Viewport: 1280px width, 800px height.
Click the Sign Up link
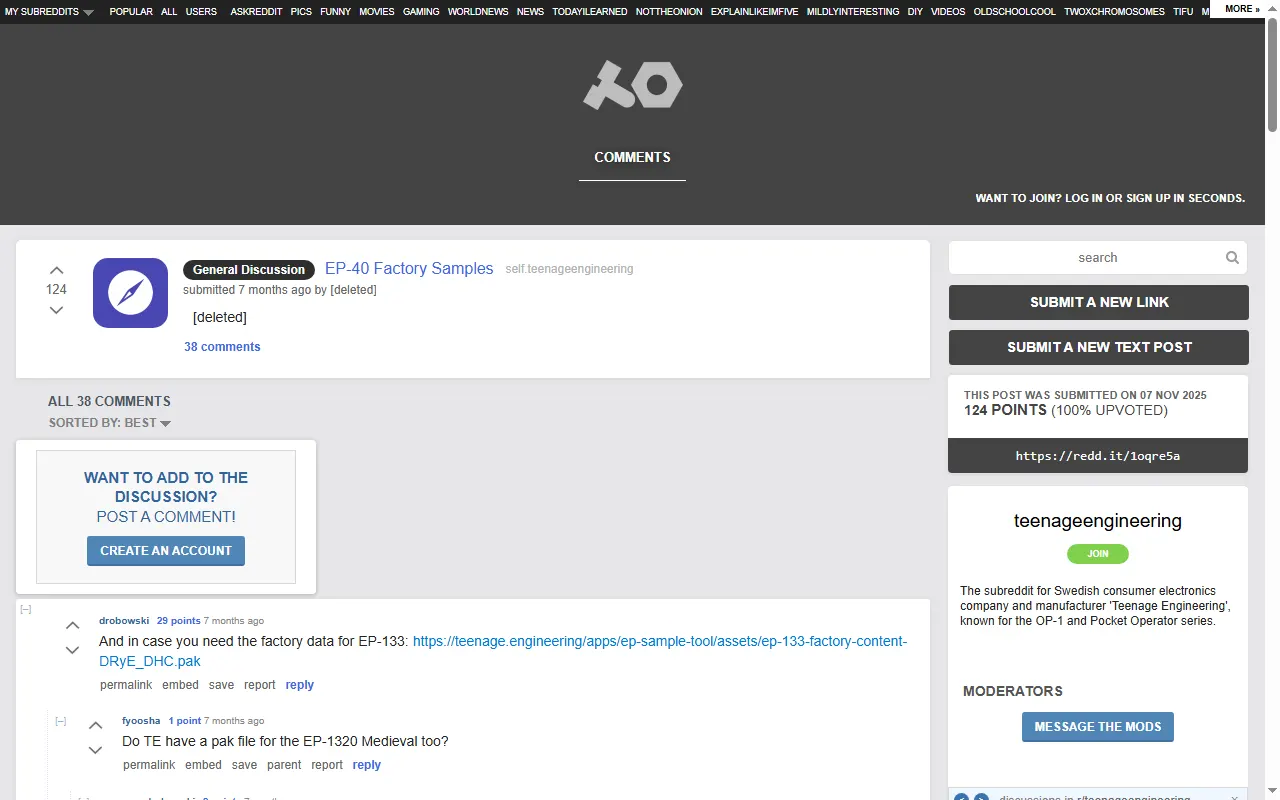[x=1146, y=198]
